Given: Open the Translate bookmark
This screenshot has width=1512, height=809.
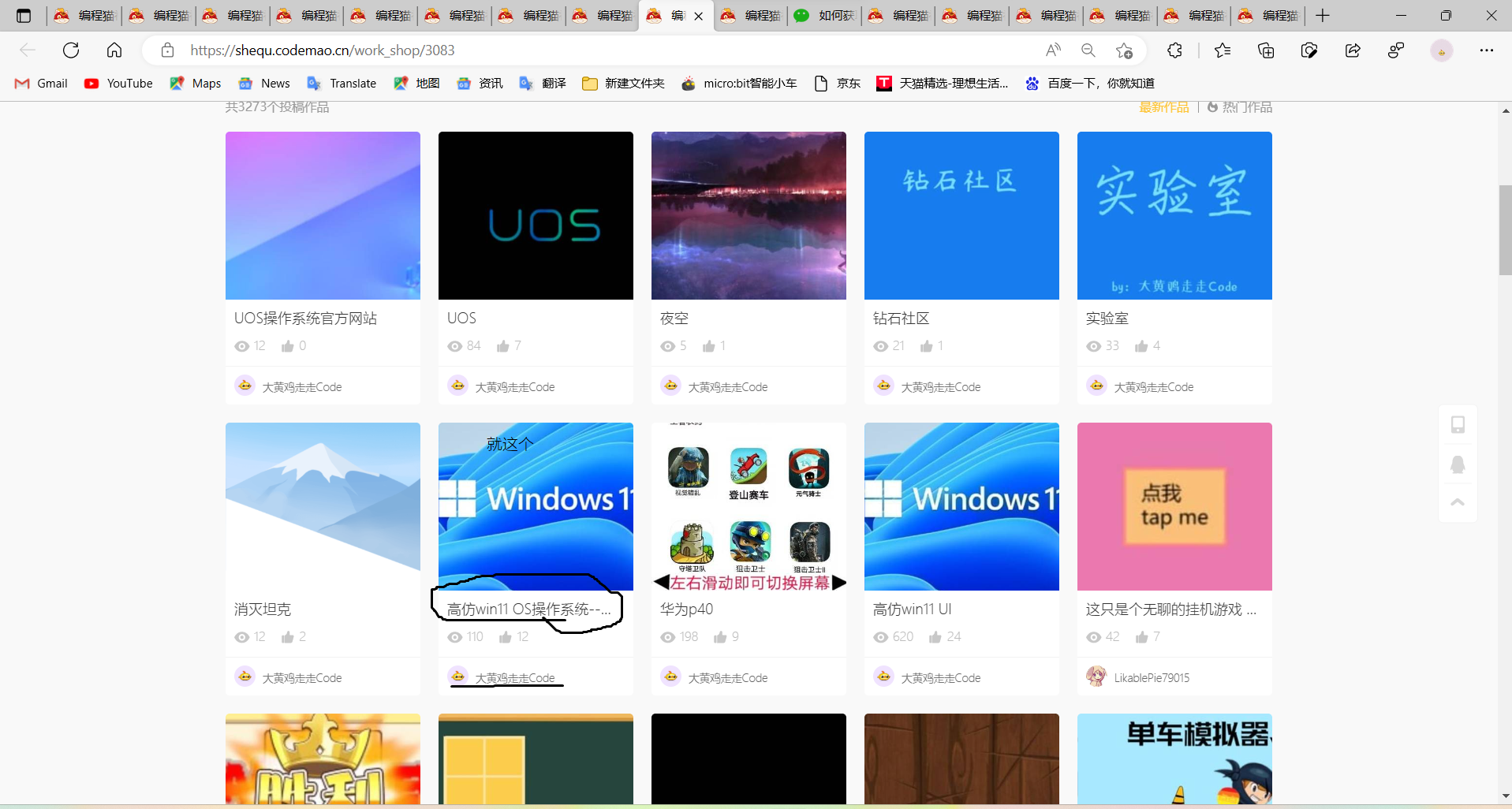Looking at the screenshot, I should (x=342, y=84).
